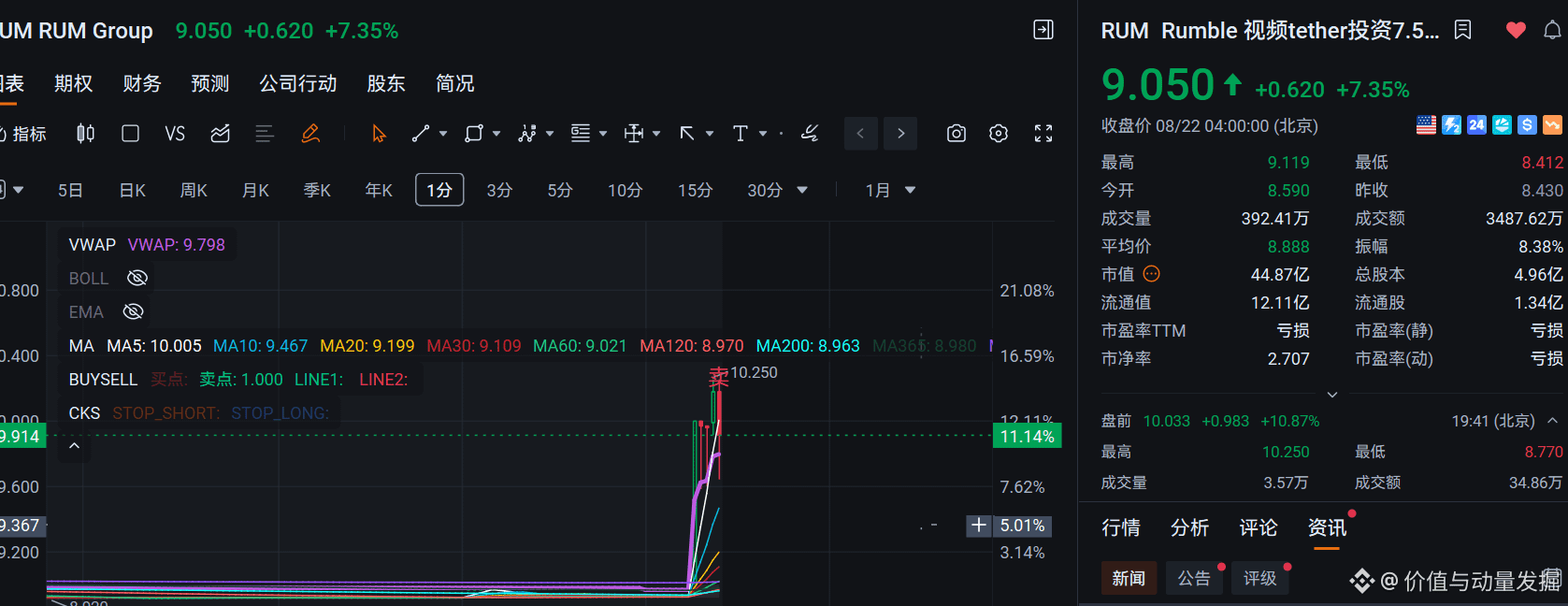Screen dimensions: 1568x606
Task: Select the line segment drawing tool
Action: tap(421, 134)
